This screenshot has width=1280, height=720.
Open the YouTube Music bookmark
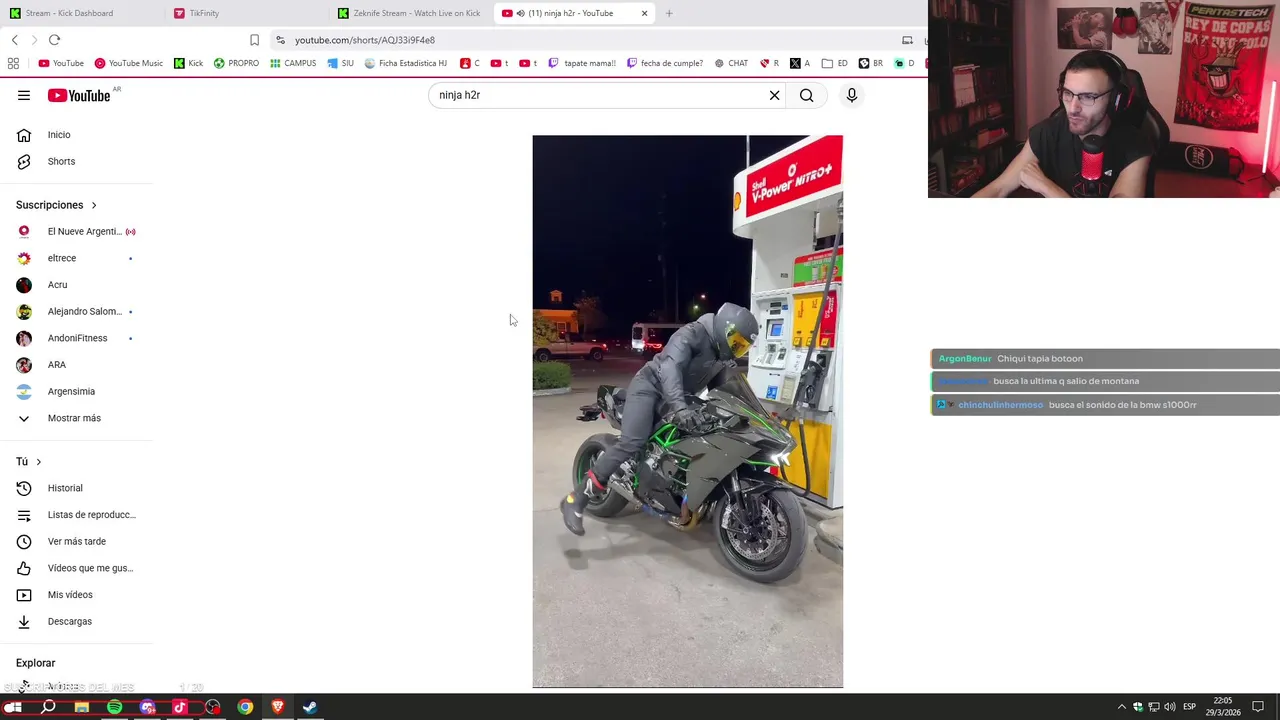128,63
